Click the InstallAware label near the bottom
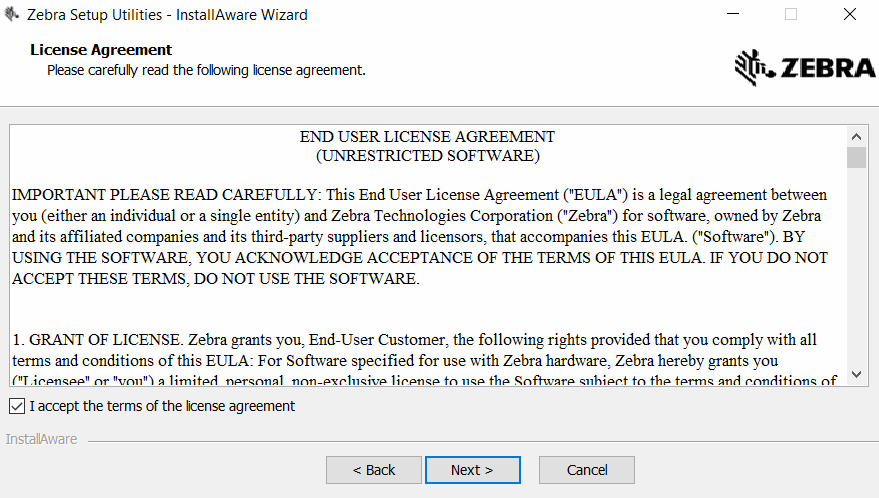The image size is (879, 498). (41, 439)
